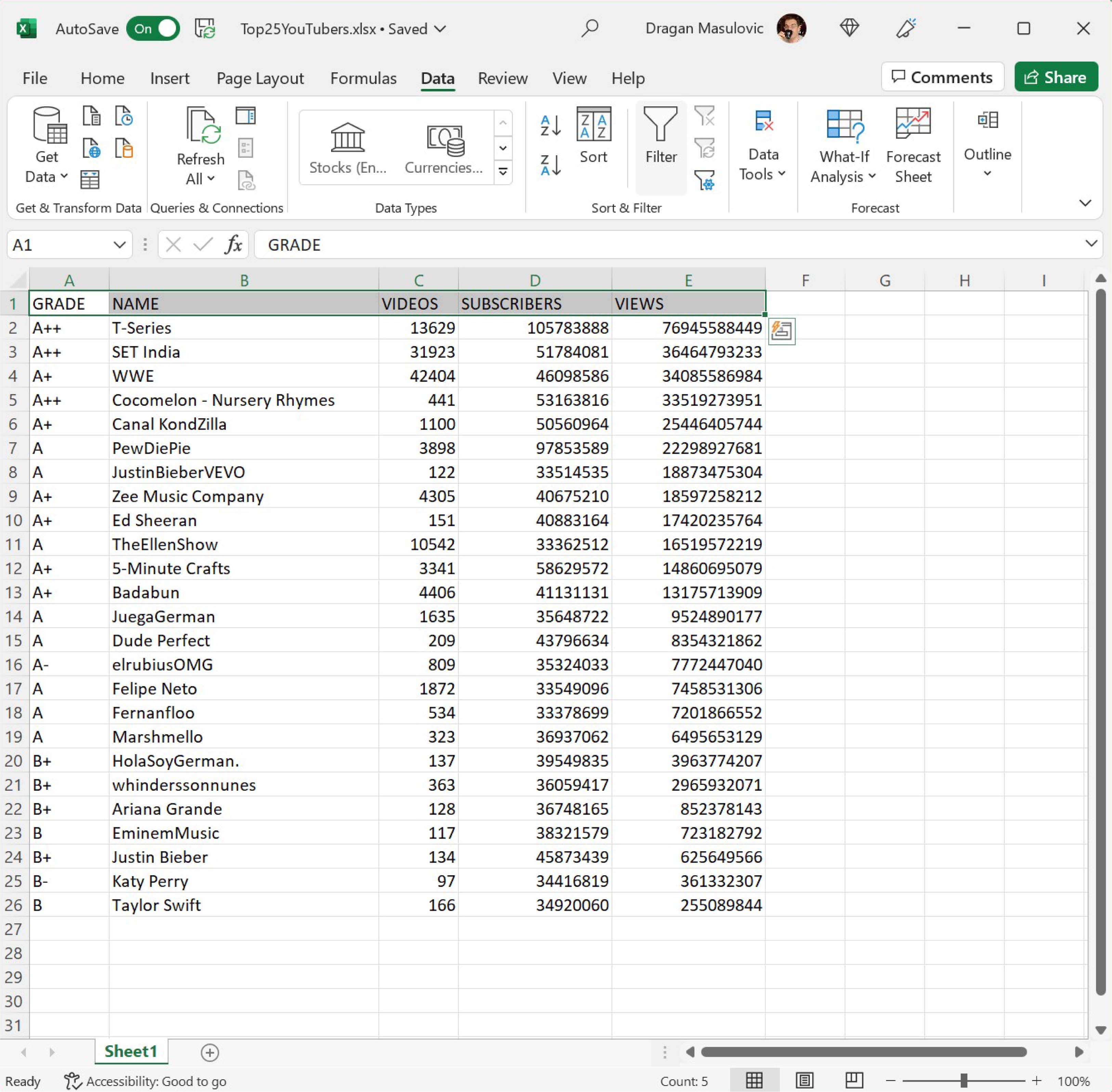Click the Advanced filter icon
The width and height of the screenshot is (1112, 1092).
pos(704,181)
